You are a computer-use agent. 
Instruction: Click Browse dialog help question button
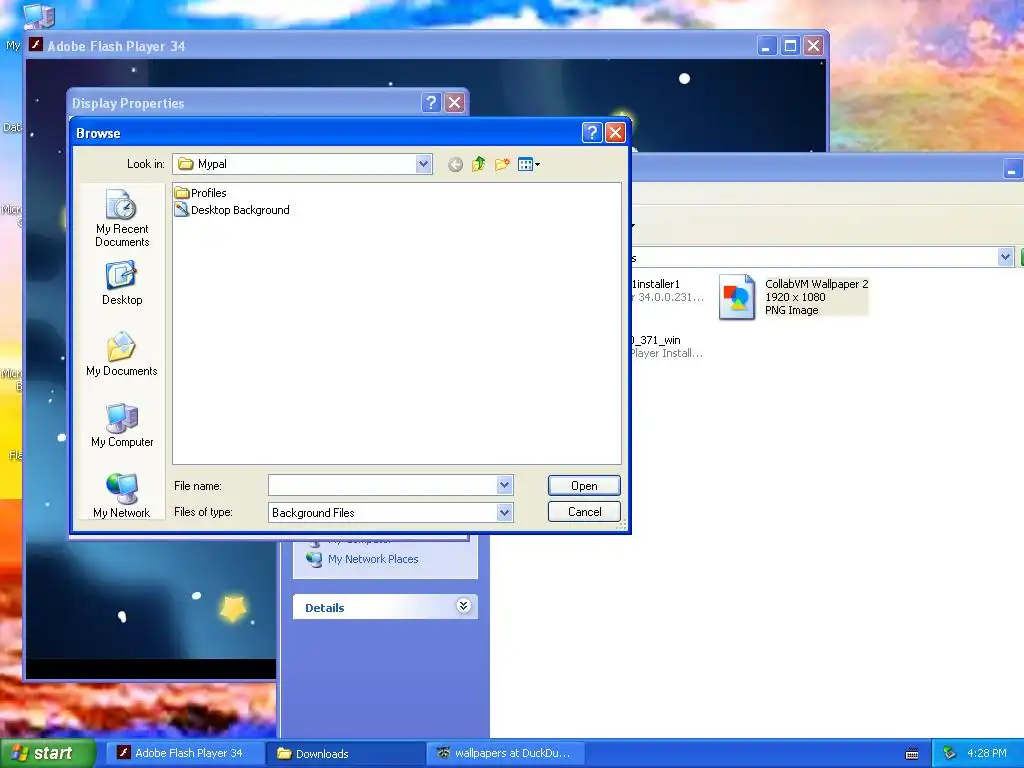point(592,133)
